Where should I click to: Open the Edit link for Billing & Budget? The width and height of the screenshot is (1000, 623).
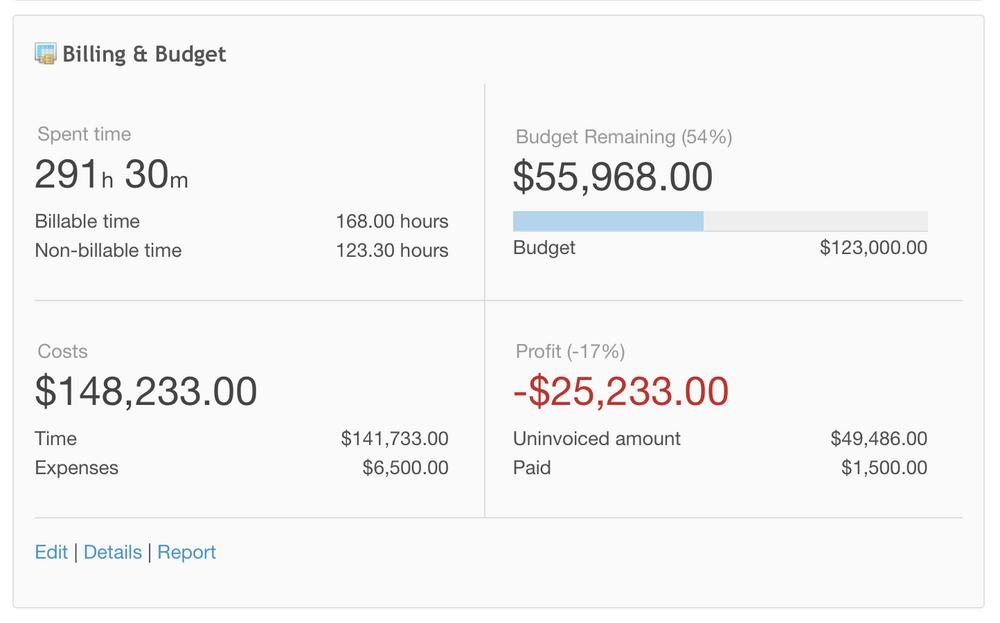(51, 552)
